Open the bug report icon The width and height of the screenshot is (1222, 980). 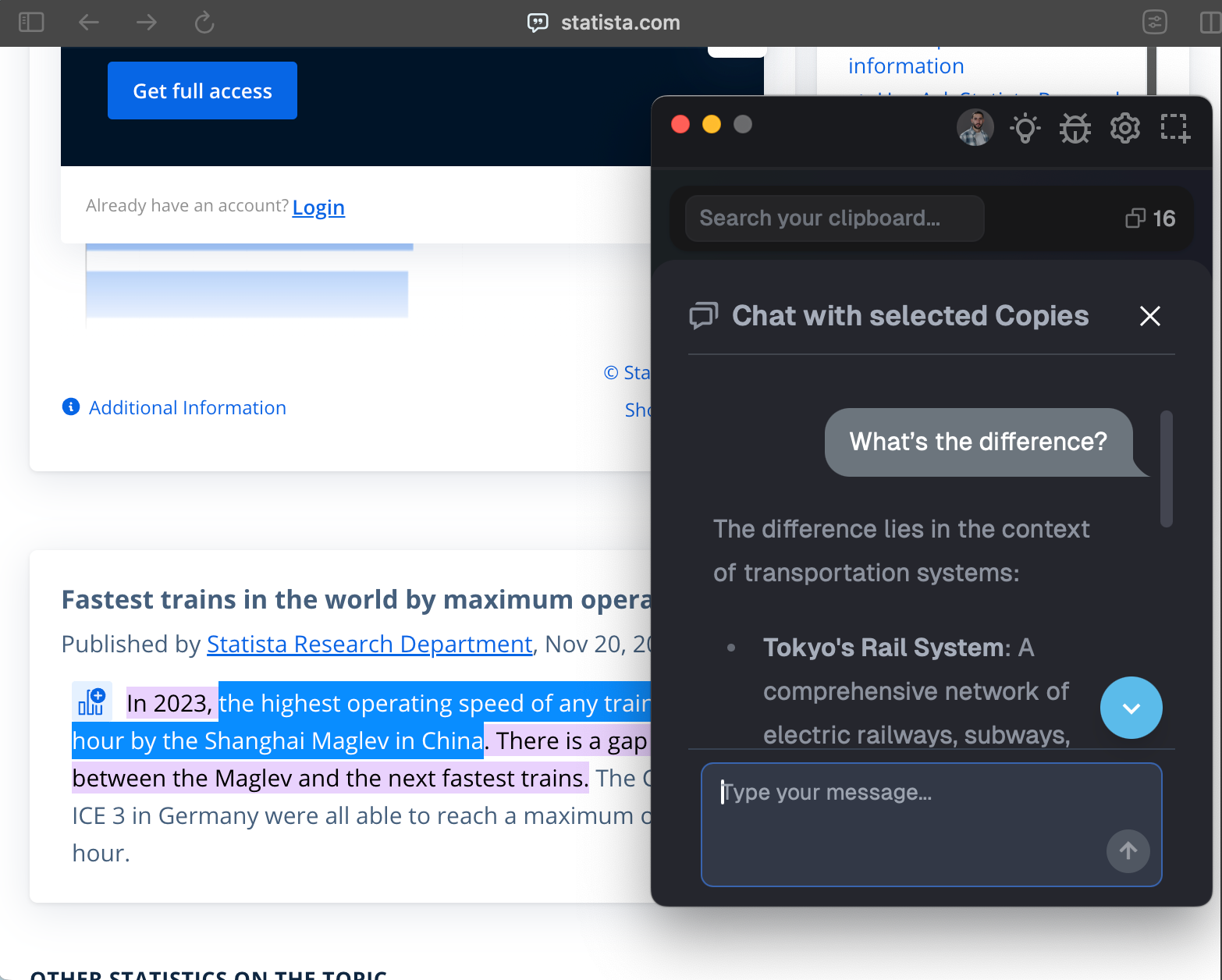click(x=1075, y=128)
